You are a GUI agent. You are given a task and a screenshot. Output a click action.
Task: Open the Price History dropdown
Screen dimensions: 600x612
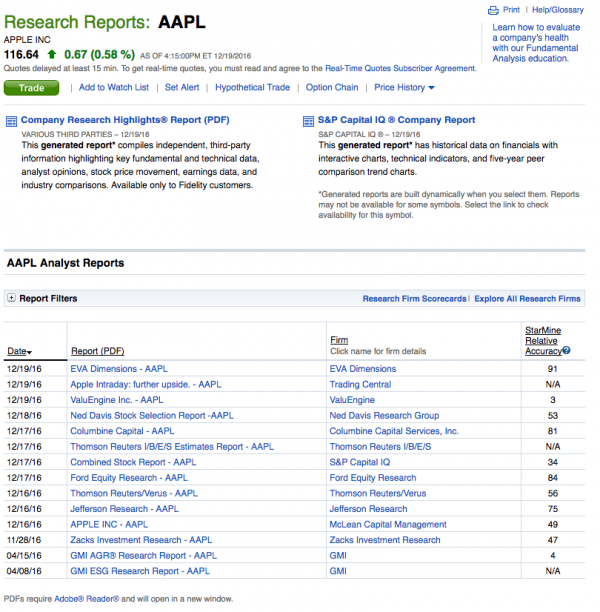click(x=405, y=88)
